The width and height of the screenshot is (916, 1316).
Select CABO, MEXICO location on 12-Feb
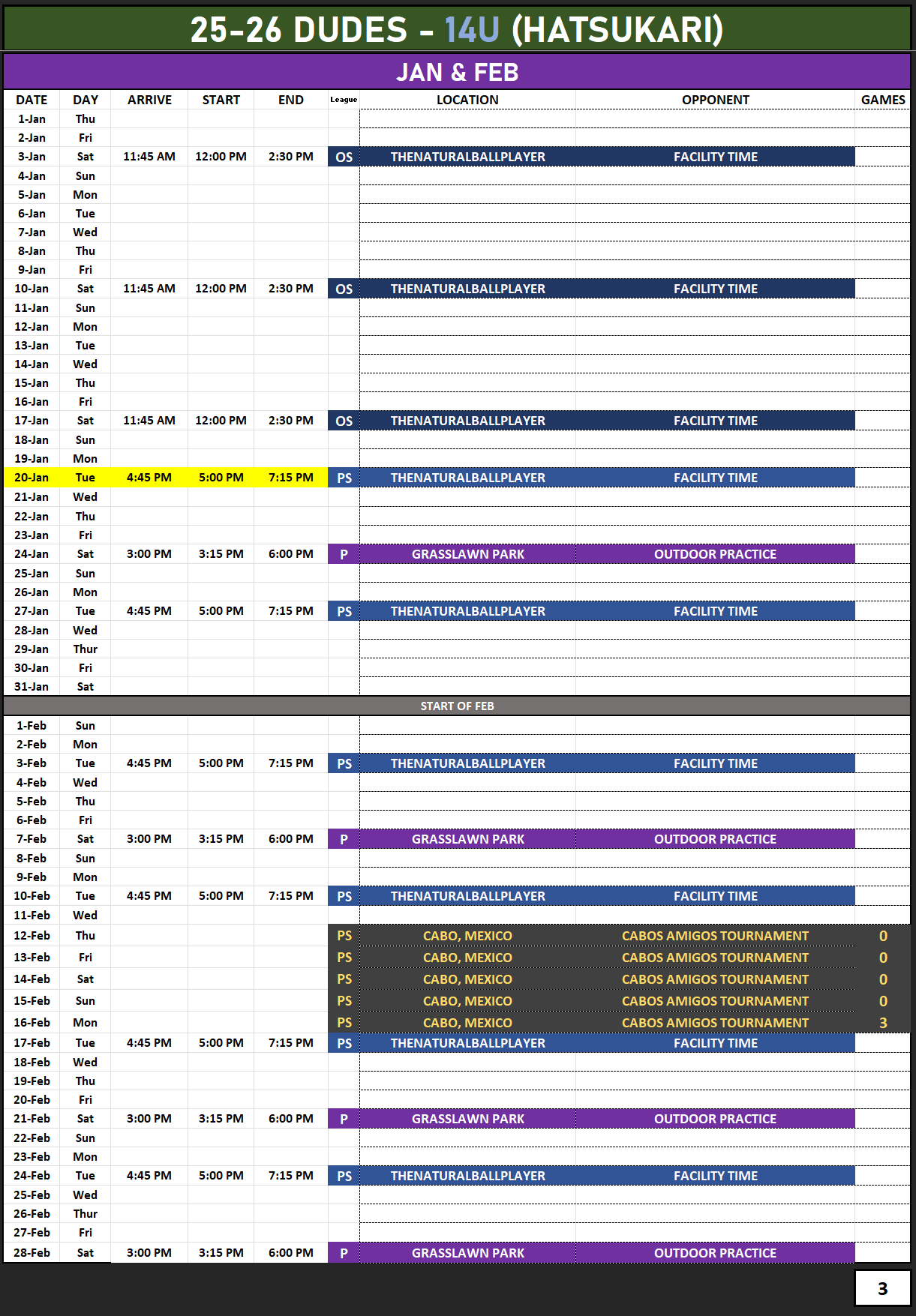coord(467,936)
